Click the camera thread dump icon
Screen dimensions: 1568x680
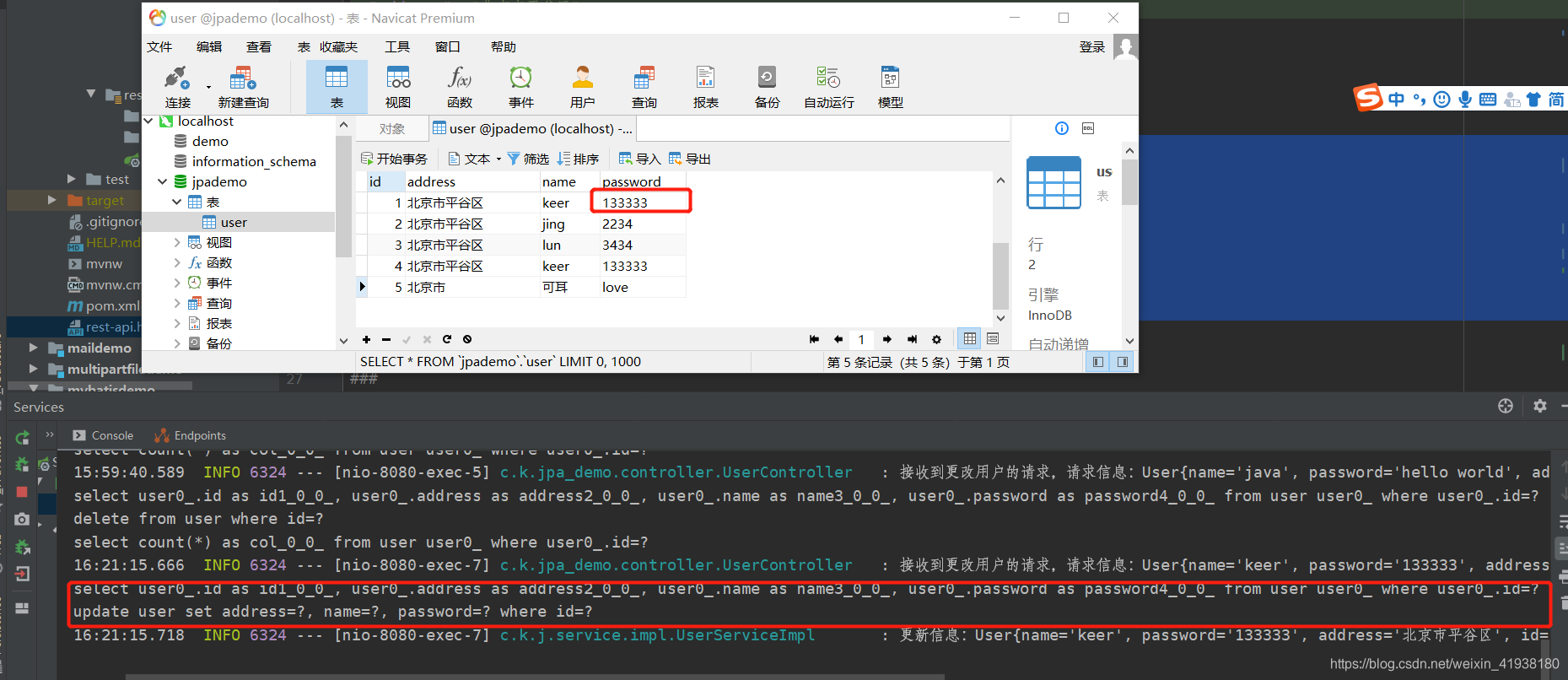click(22, 519)
